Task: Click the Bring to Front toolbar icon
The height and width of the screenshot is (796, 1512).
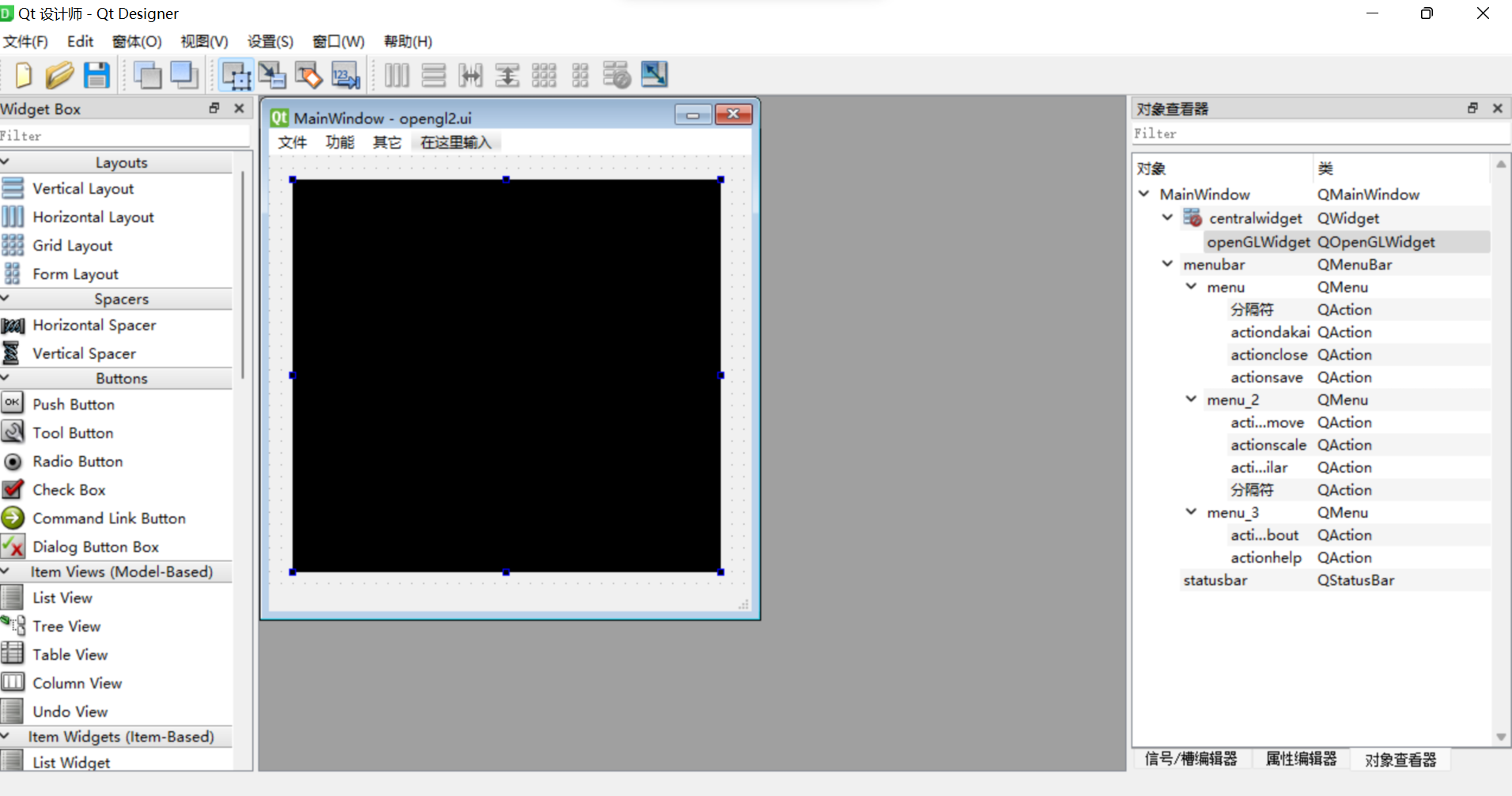Action: [184, 75]
